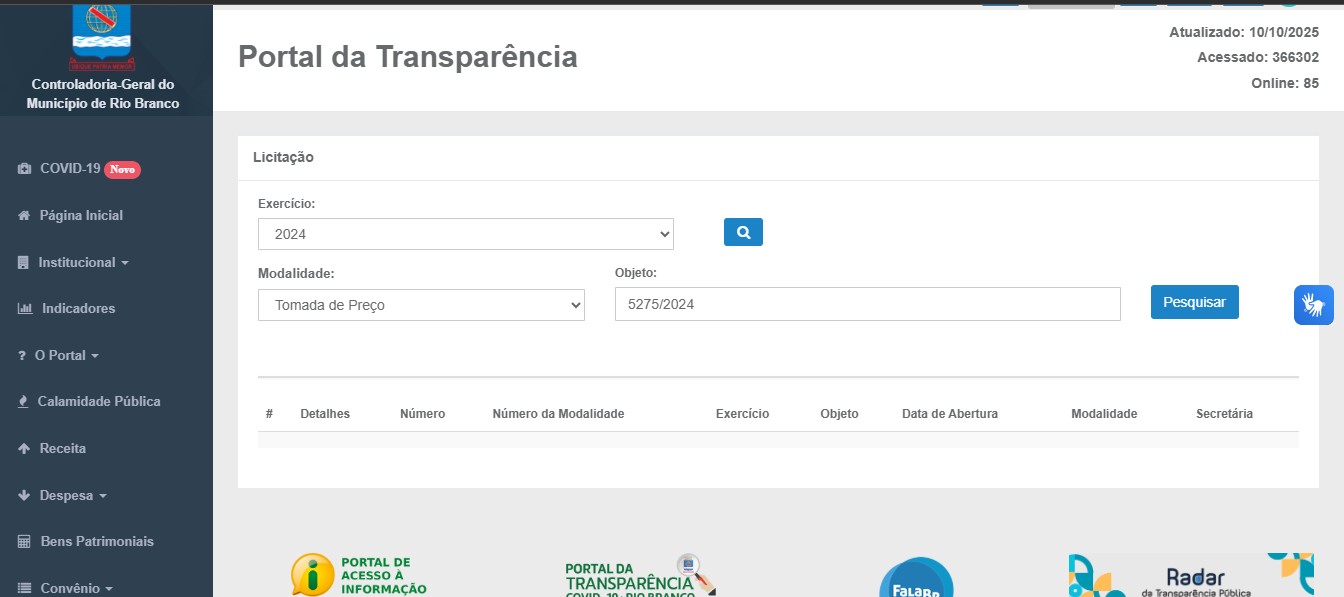Image resolution: width=1344 pixels, height=597 pixels.
Task: Click the Objeto text input field
Action: [x=867, y=305]
